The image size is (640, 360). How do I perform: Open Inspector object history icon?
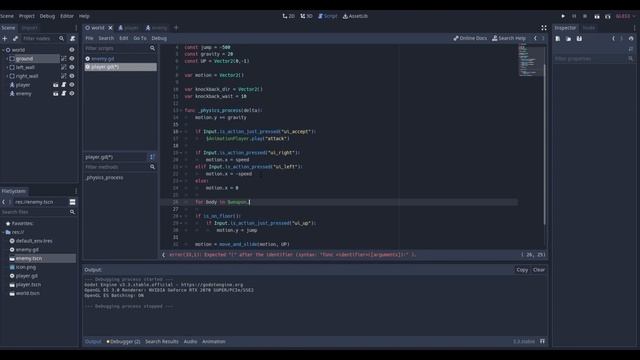631,38
